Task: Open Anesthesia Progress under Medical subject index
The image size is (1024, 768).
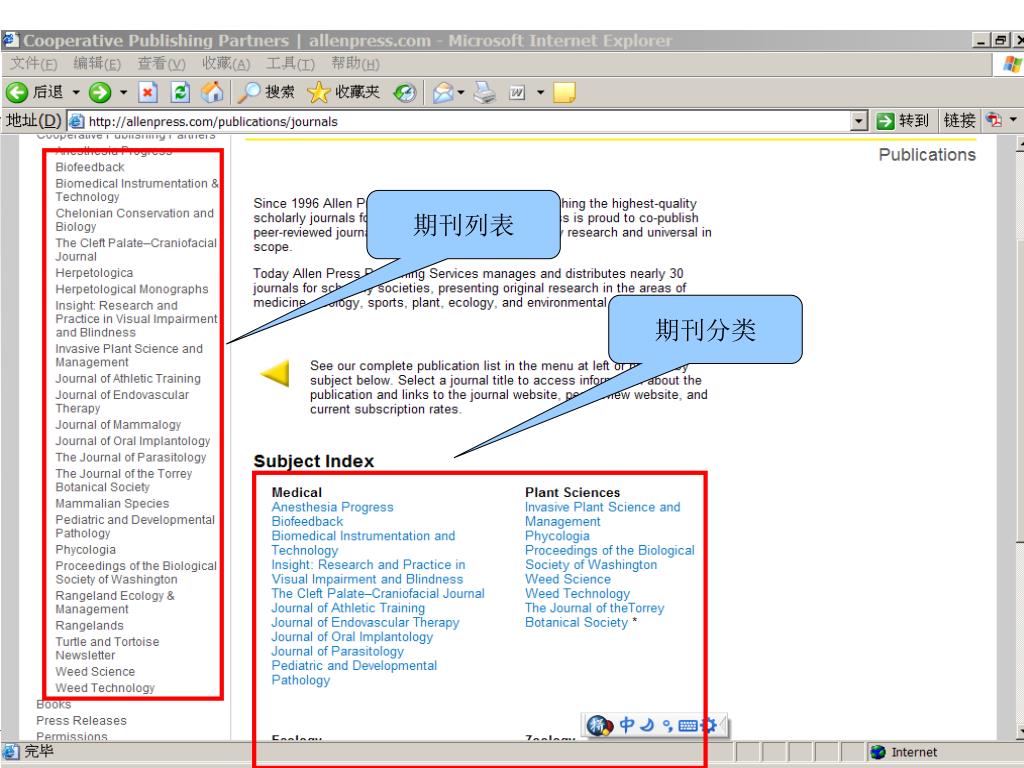Action: coord(332,507)
